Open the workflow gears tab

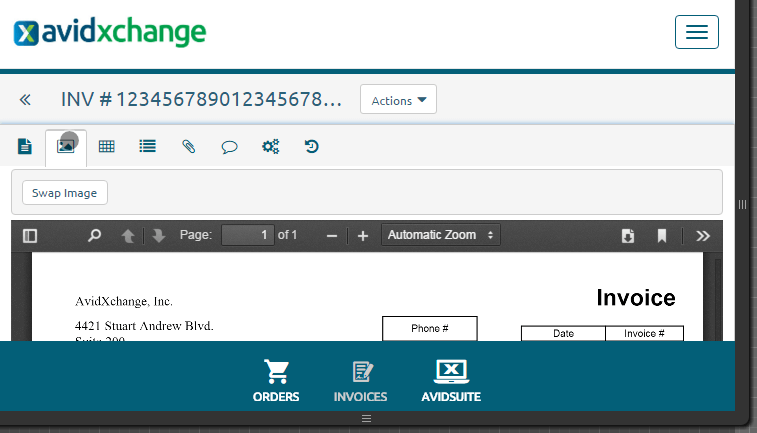270,146
